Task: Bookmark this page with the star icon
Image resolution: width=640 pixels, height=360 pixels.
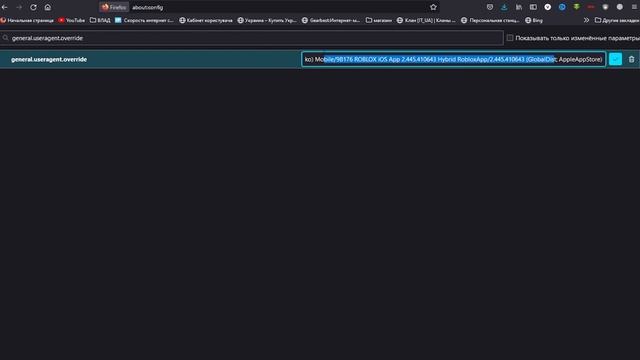Action: click(433, 7)
